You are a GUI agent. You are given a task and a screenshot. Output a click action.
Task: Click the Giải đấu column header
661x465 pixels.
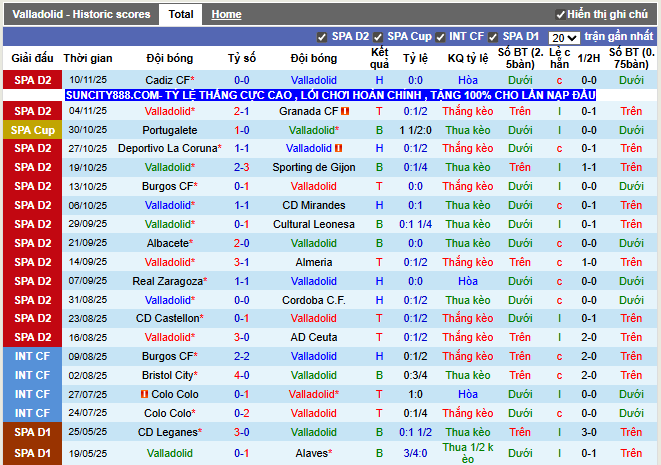pyautogui.click(x=32, y=58)
